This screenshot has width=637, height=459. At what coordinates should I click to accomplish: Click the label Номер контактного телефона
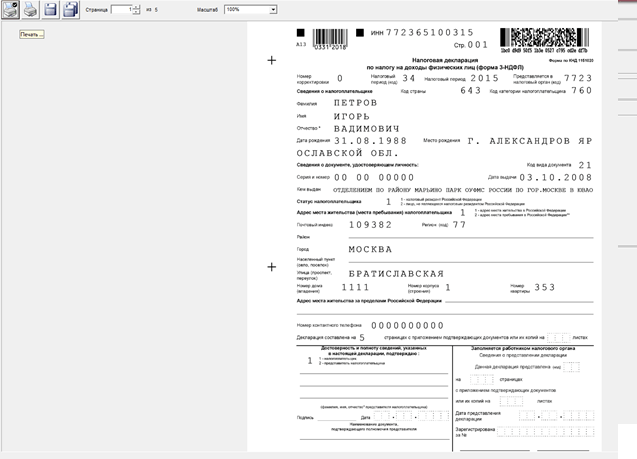pyautogui.click(x=329, y=325)
